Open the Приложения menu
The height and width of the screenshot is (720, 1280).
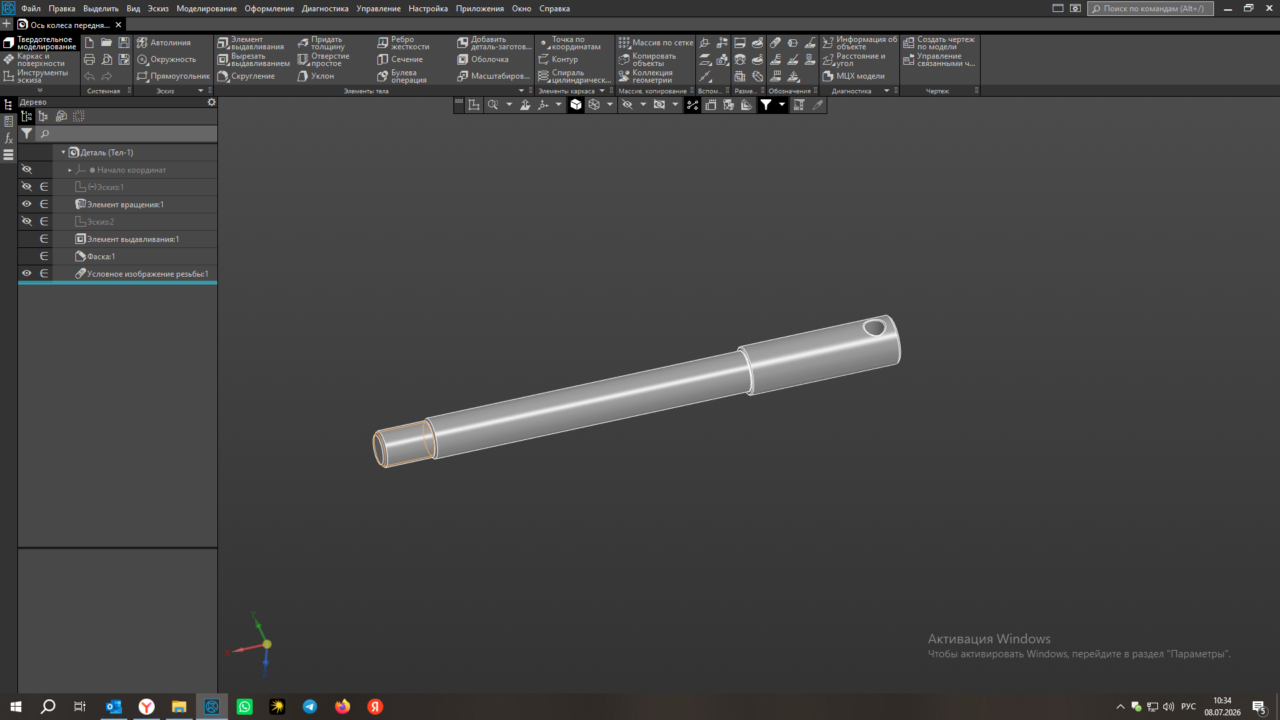pyautogui.click(x=480, y=8)
